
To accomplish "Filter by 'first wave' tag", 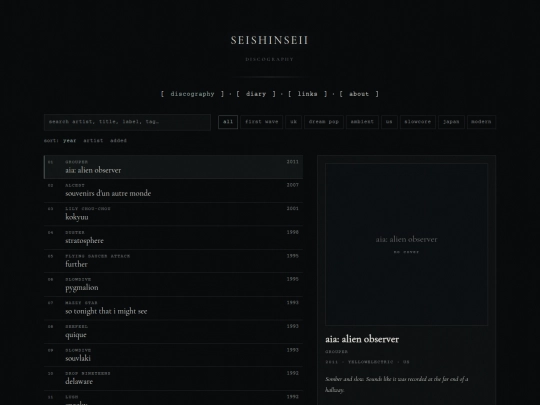I will (261, 122).
